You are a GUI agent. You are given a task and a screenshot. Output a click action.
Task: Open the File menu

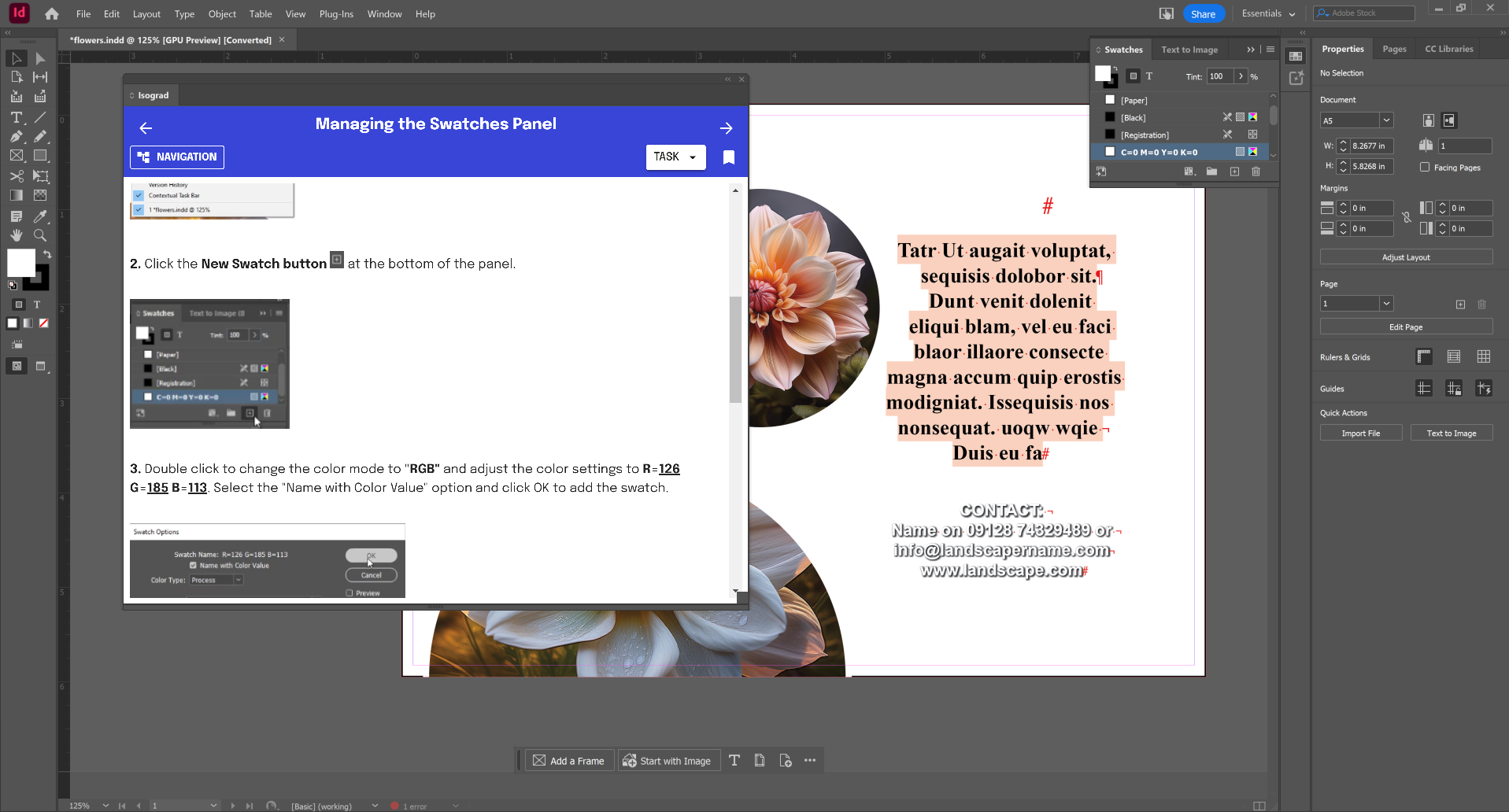(x=83, y=14)
